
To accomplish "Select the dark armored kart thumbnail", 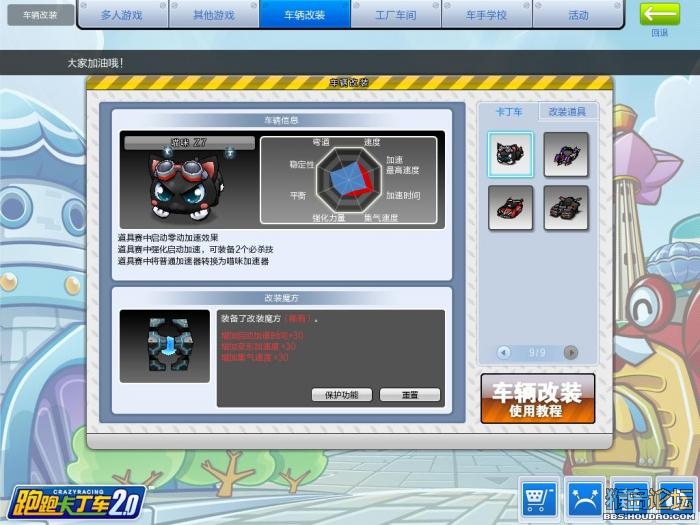I will [x=566, y=208].
